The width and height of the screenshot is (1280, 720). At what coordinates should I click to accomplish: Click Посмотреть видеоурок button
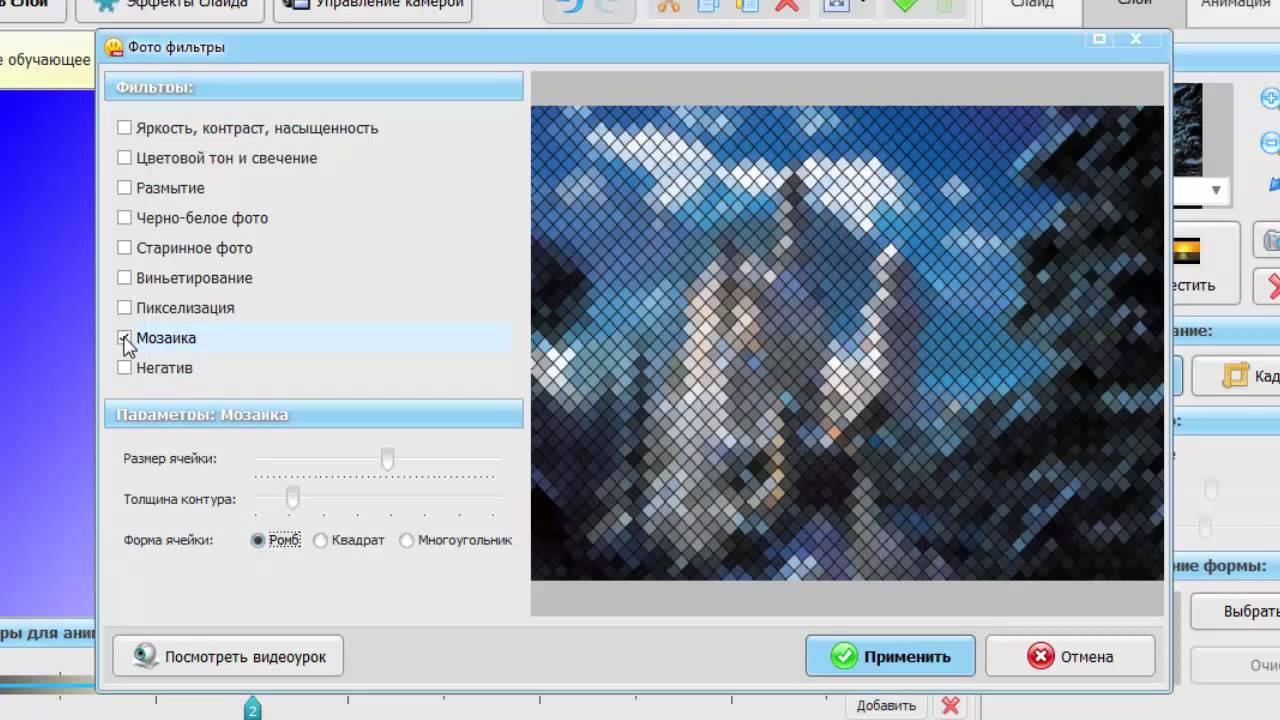(228, 657)
